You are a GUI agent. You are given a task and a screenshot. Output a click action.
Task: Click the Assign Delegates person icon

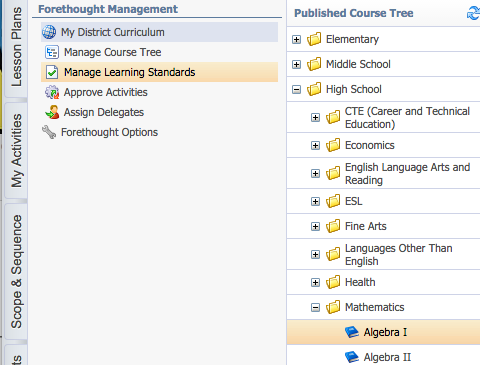pyautogui.click(x=52, y=112)
